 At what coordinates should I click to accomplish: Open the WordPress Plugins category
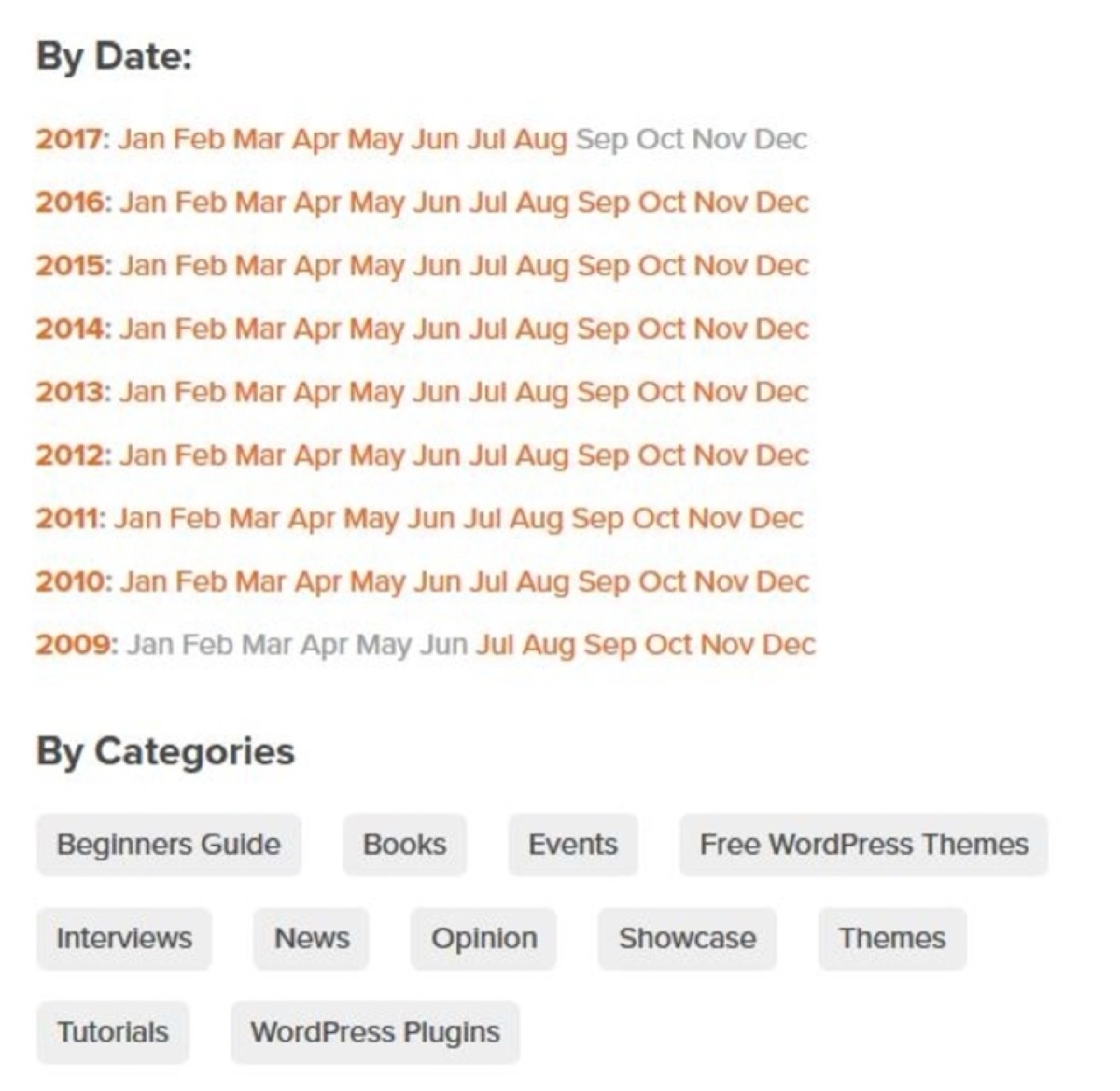[x=374, y=1032]
